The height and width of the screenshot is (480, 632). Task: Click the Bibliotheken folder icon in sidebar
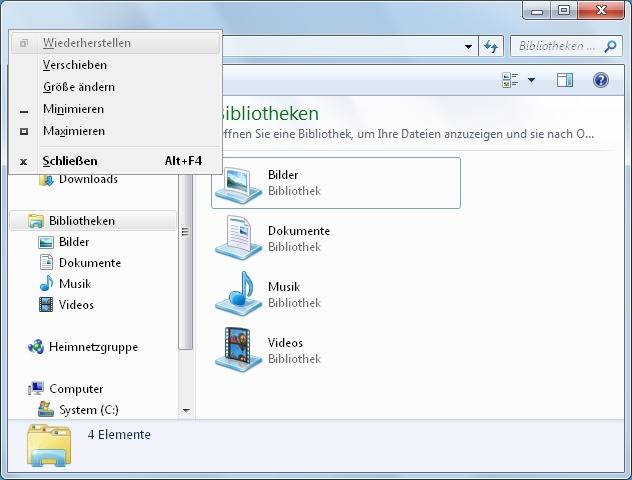pos(36,221)
